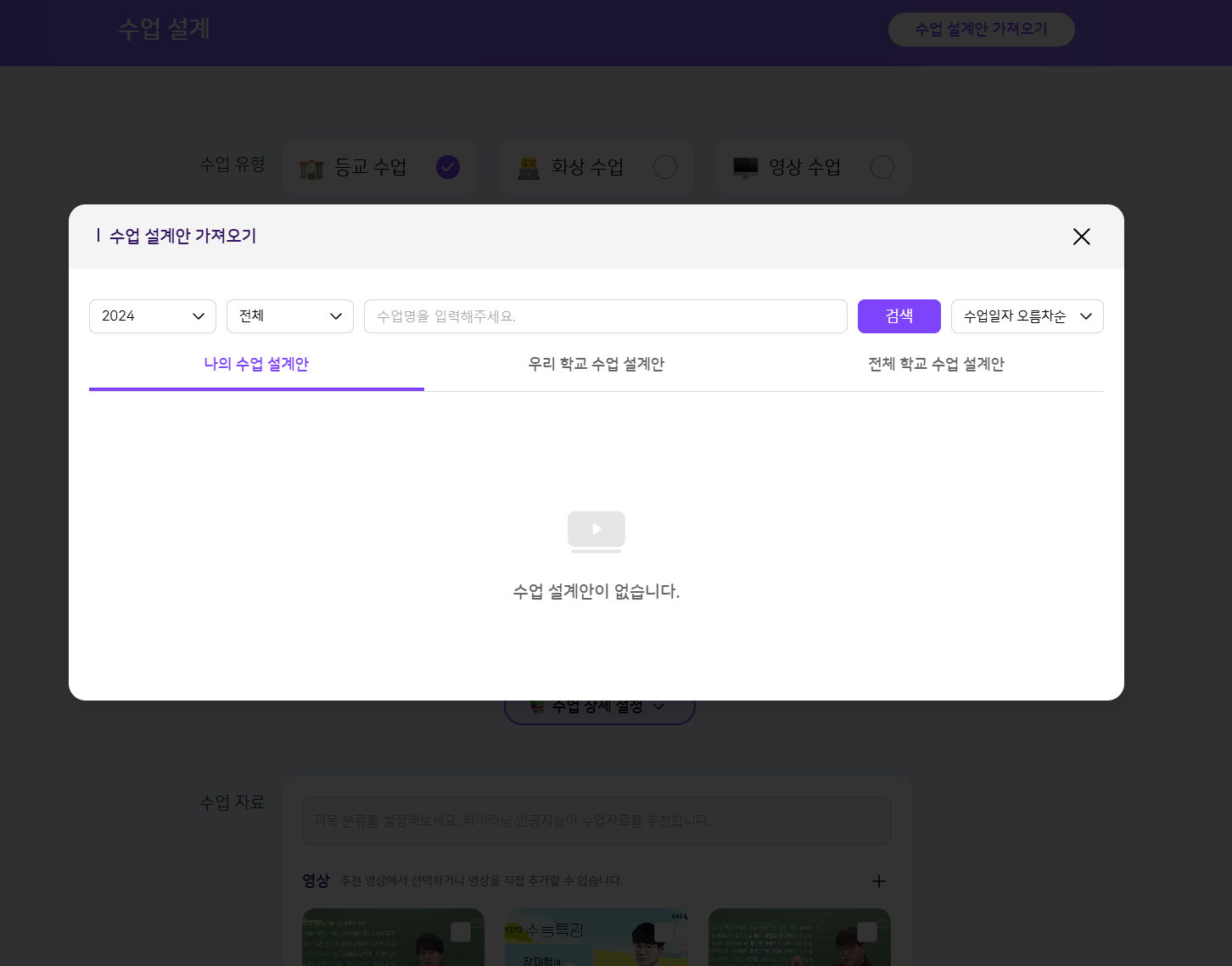Viewport: 1232px width, 966px height.
Task: Click the empty-state video placeholder icon
Action: click(x=596, y=531)
